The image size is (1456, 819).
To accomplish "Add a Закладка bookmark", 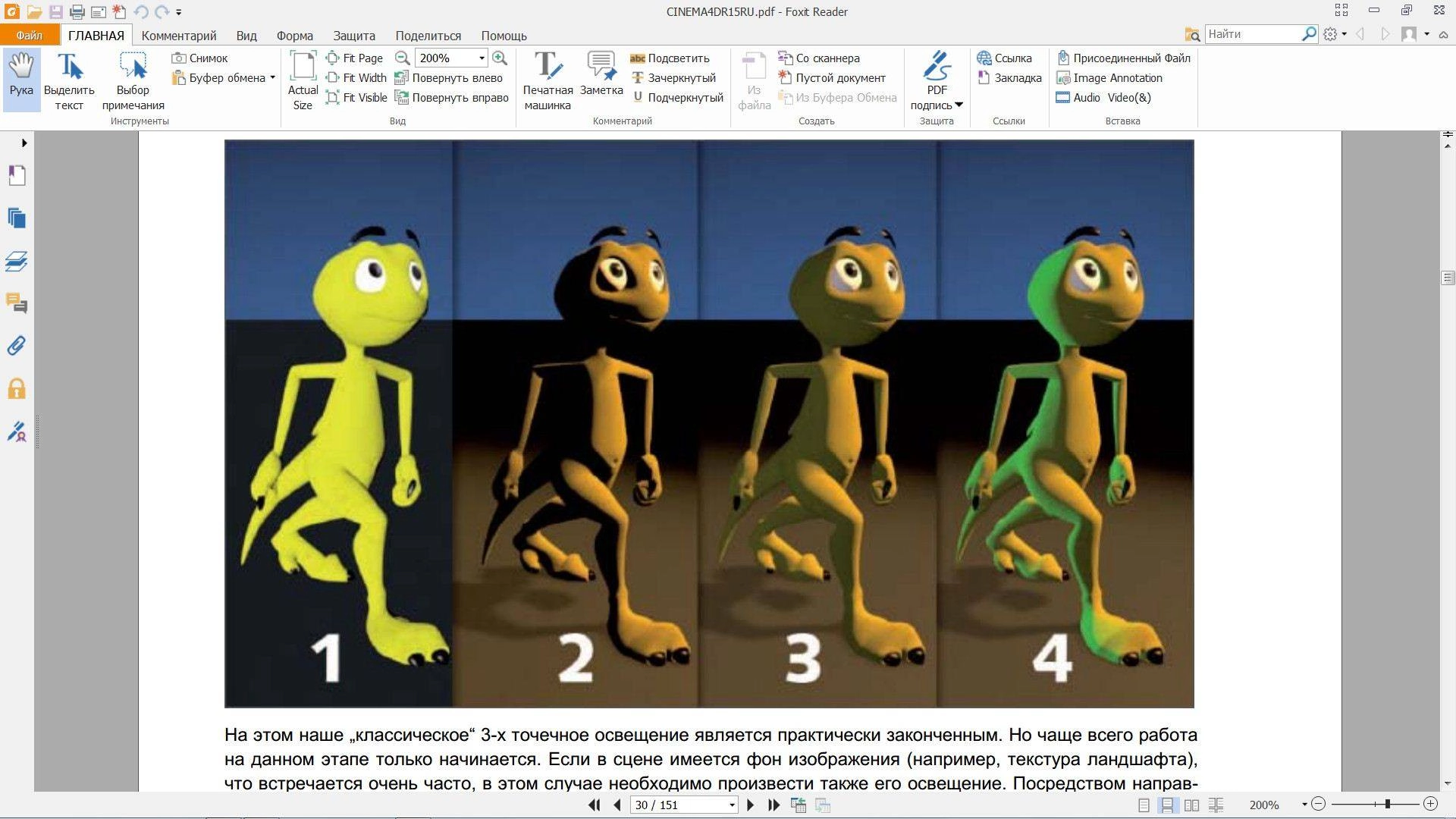I will [x=1009, y=77].
